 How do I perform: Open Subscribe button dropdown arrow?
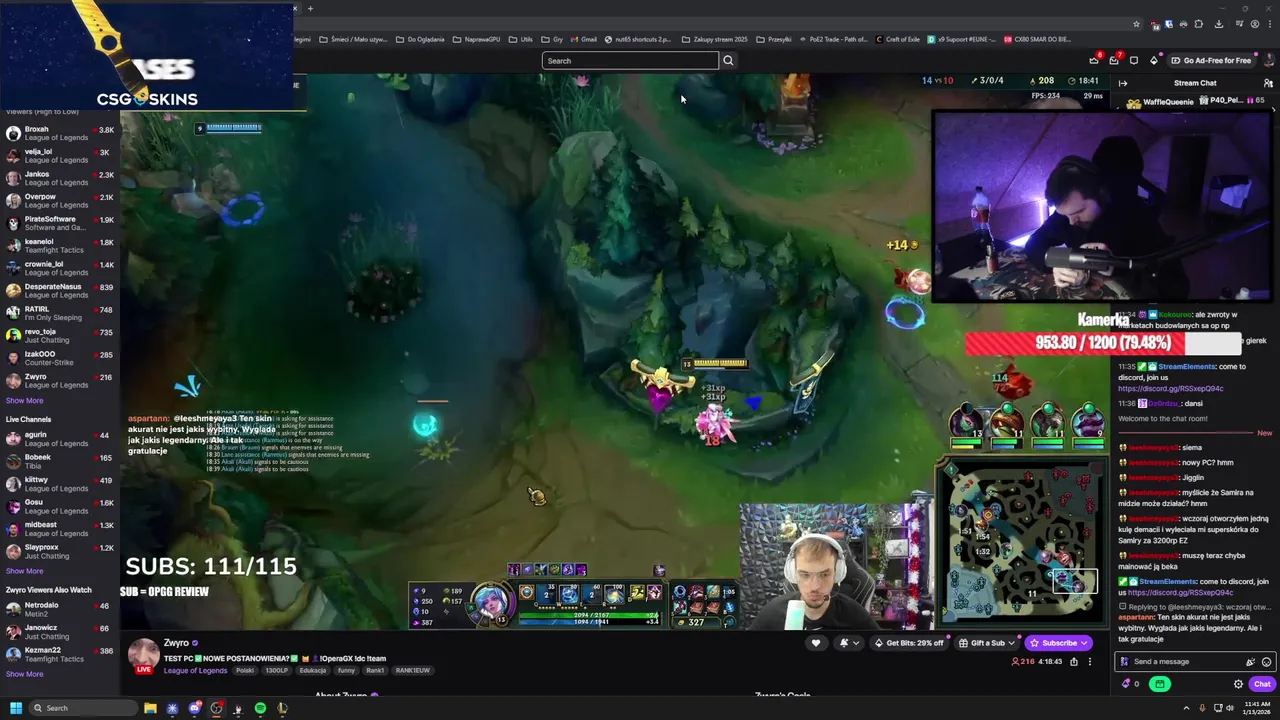tap(1086, 643)
